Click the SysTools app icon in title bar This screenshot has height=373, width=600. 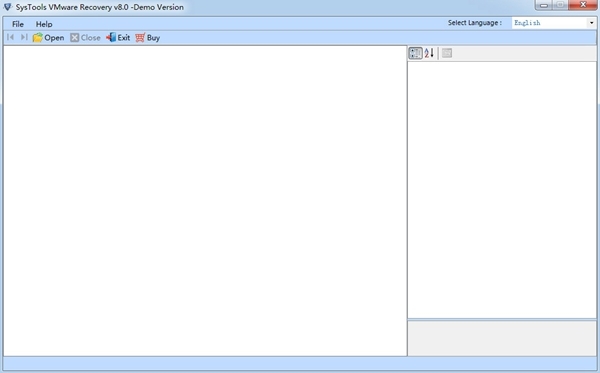7,7
